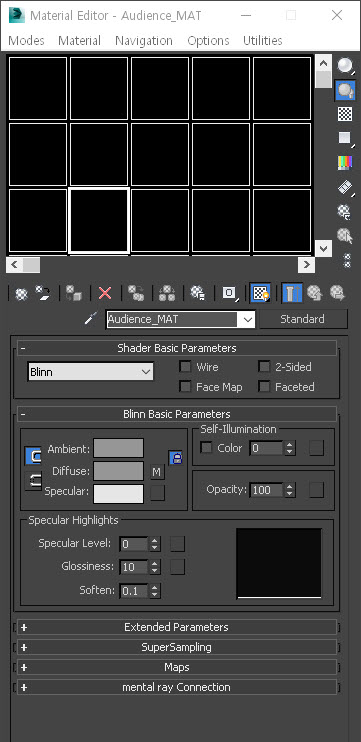Open the material editor Options icon
This screenshot has width=361, height=742.
pos(345,212)
